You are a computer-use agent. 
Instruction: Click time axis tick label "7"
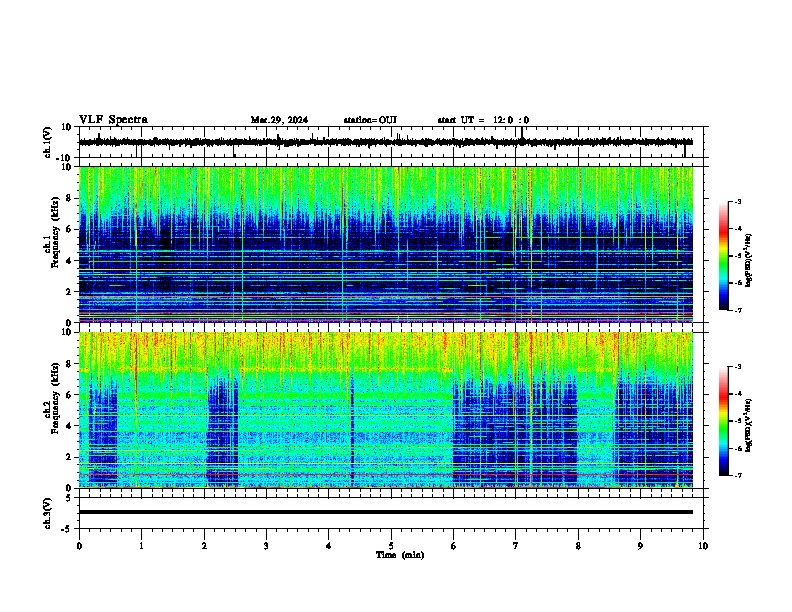coord(516,546)
